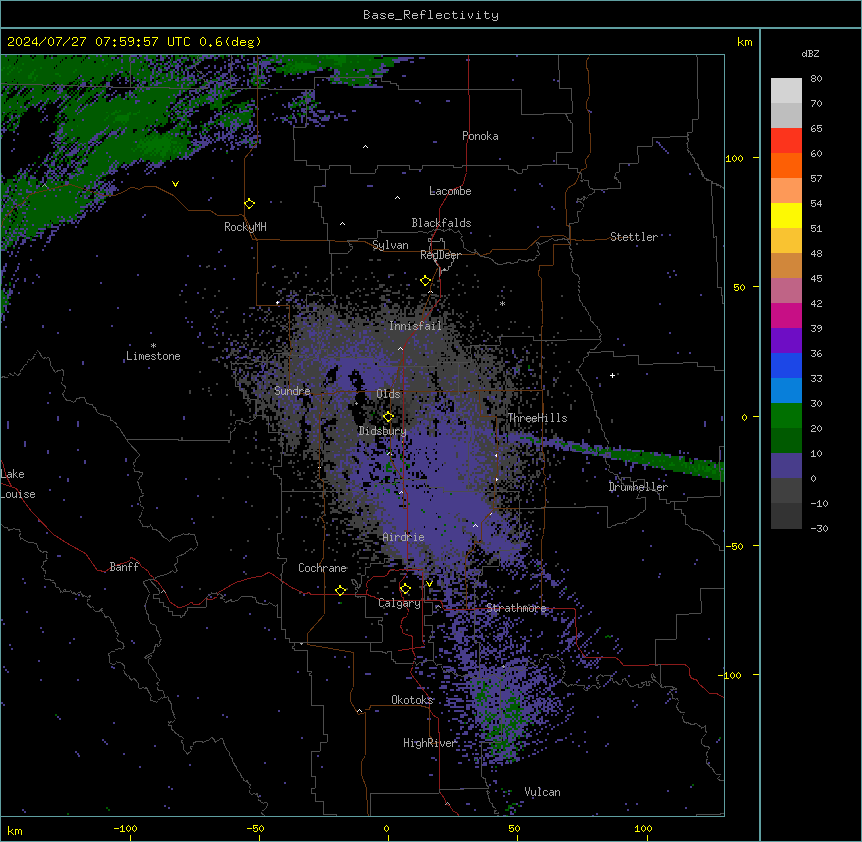Click the Stettler city label
Screen dimensions: 862x842
(x=634, y=237)
